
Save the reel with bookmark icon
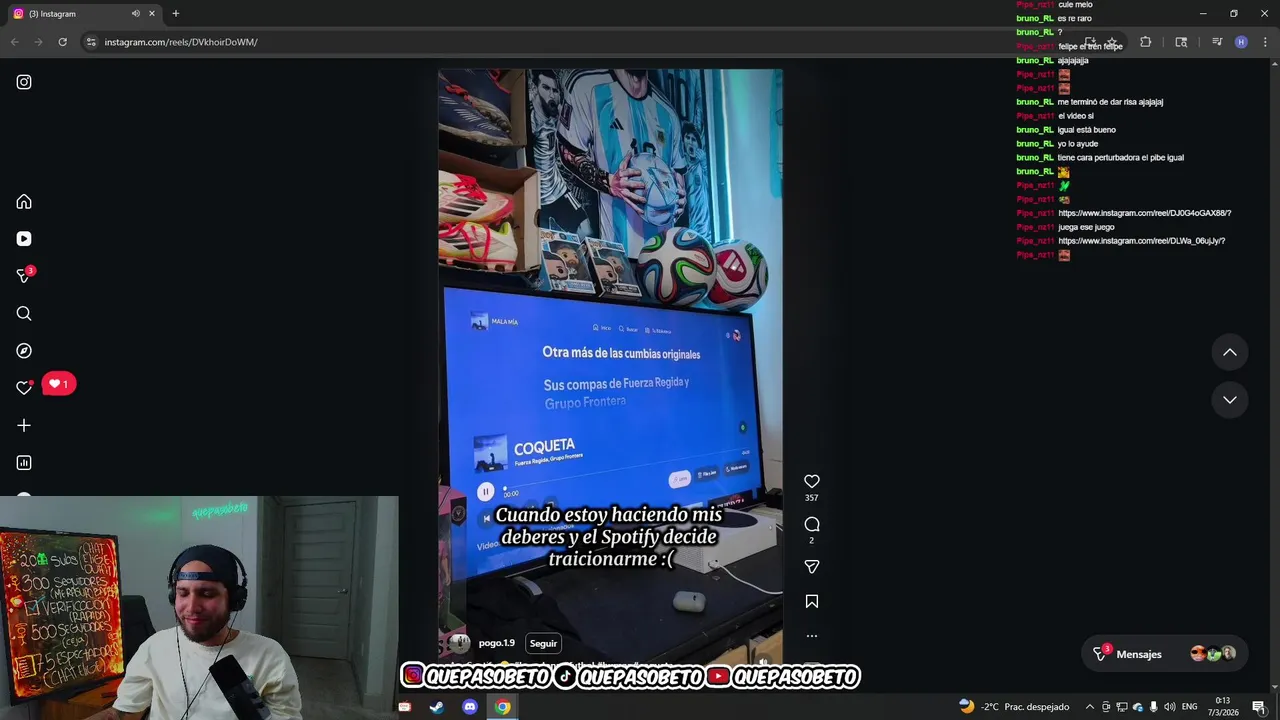coord(812,601)
